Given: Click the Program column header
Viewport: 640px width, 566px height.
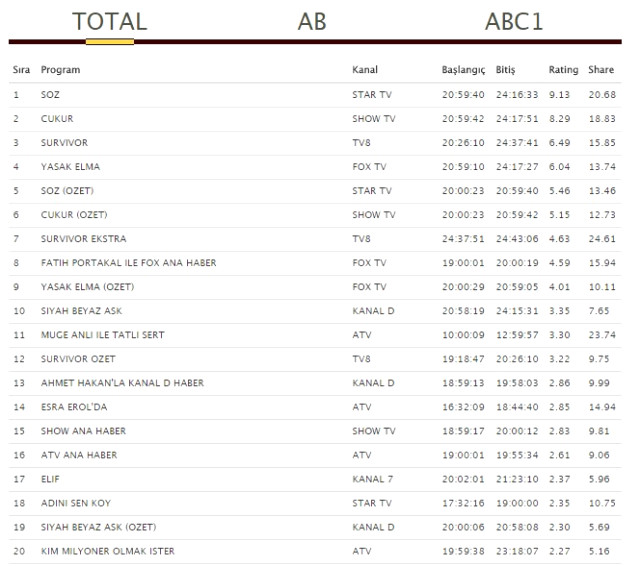Looking at the screenshot, I should [x=60, y=70].
